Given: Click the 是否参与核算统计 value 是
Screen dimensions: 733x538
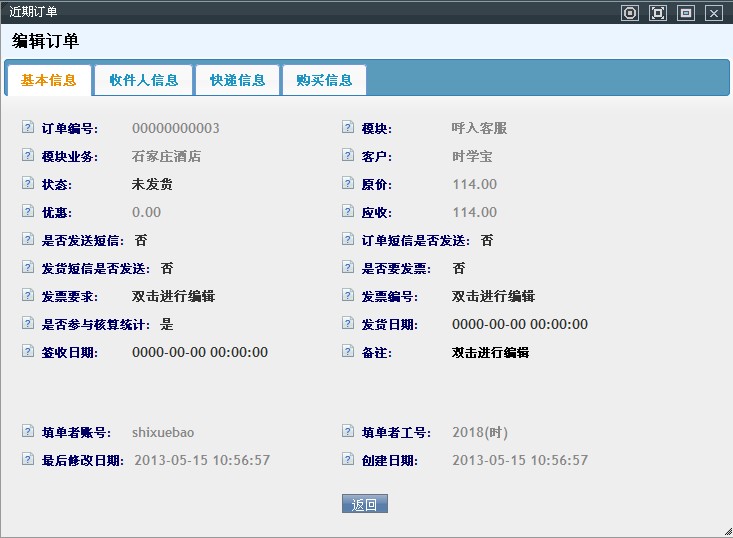Looking at the screenshot, I should point(167,324).
